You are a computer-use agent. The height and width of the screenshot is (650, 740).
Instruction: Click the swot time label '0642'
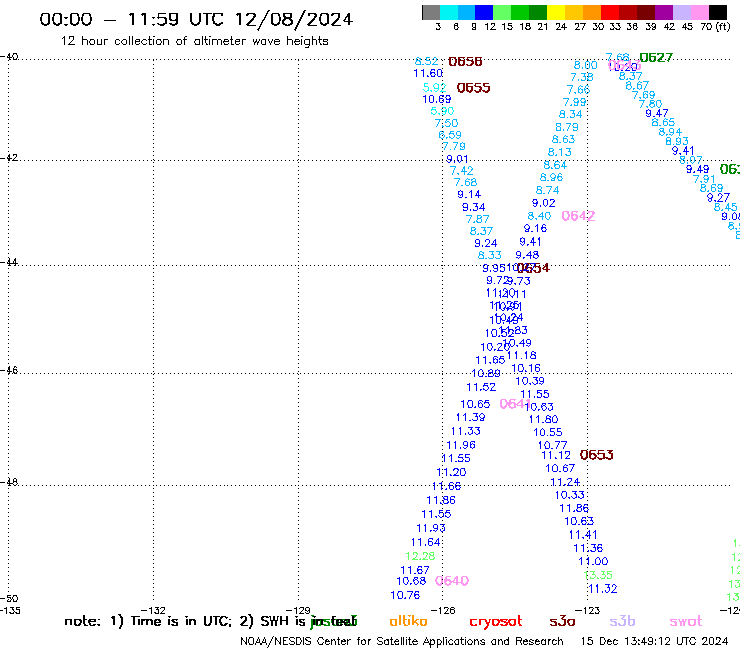click(578, 216)
